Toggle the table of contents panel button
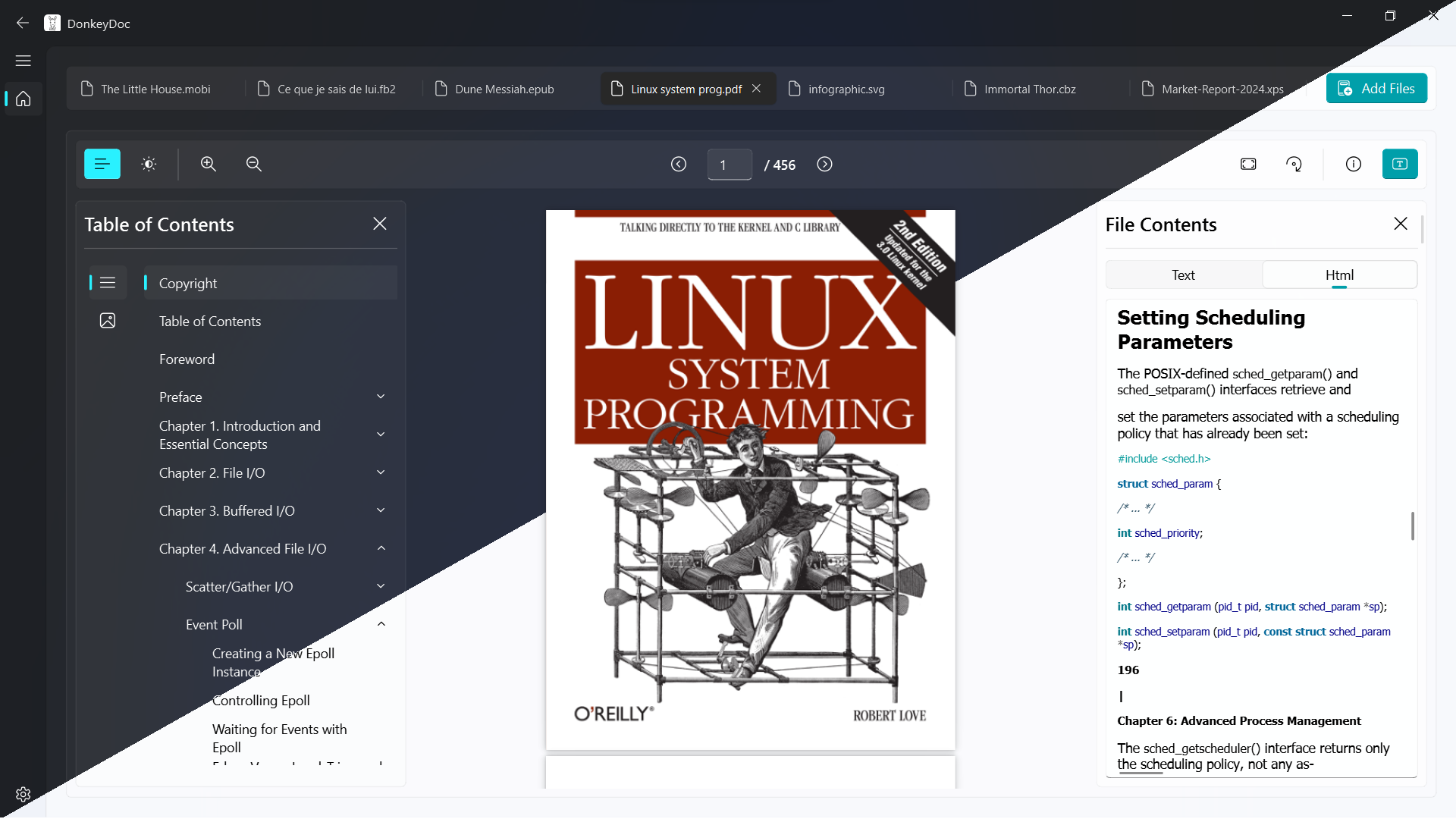The image size is (1456, 819). pos(102,164)
